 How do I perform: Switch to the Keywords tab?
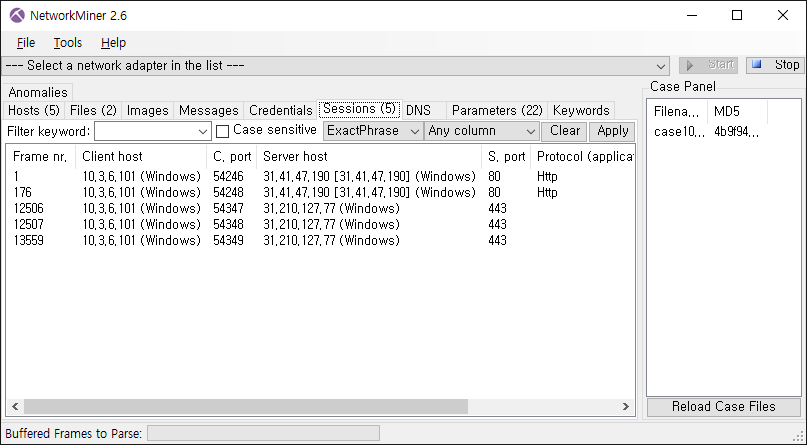tap(581, 110)
